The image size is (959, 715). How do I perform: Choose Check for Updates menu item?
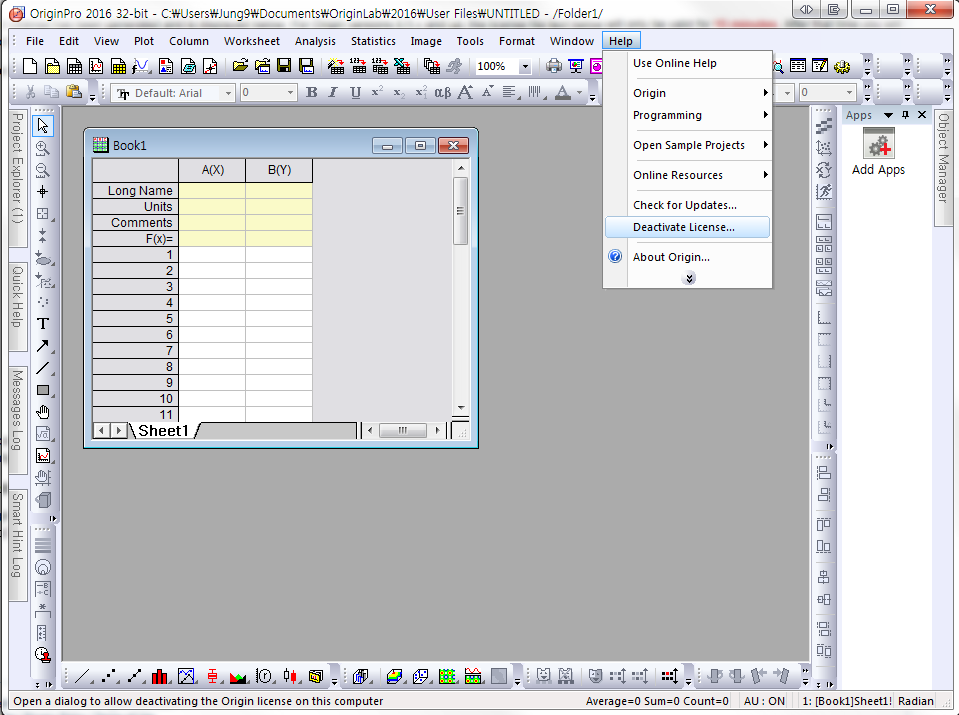(x=687, y=205)
